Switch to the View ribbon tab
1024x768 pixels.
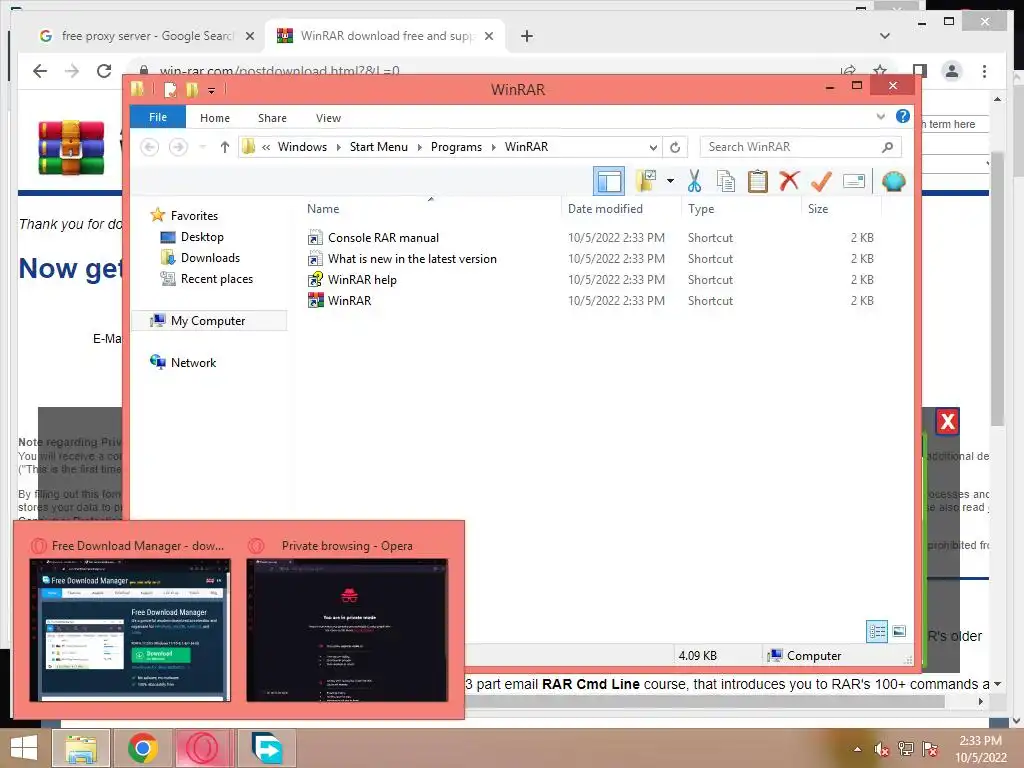point(328,118)
